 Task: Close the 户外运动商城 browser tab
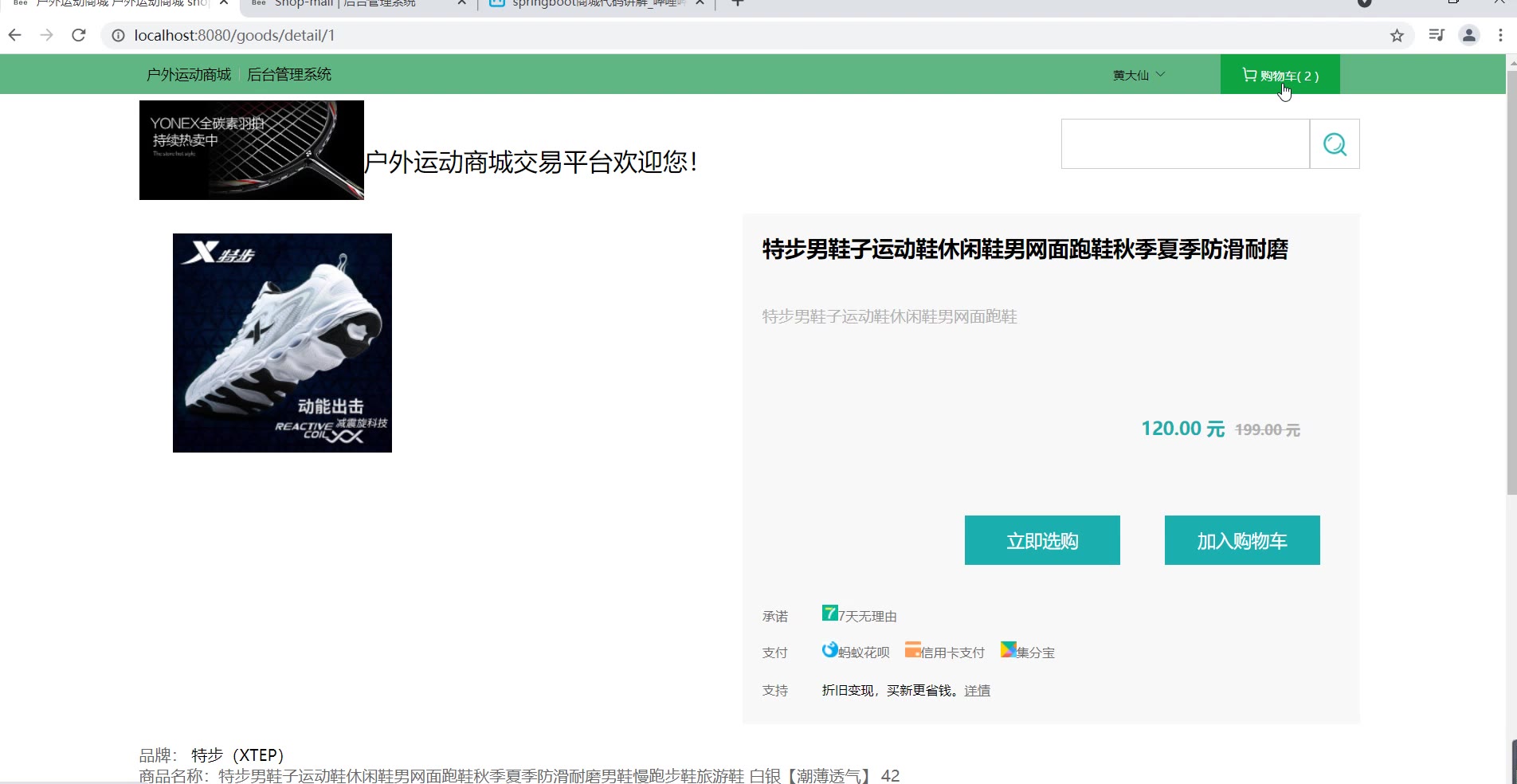tap(224, 3)
